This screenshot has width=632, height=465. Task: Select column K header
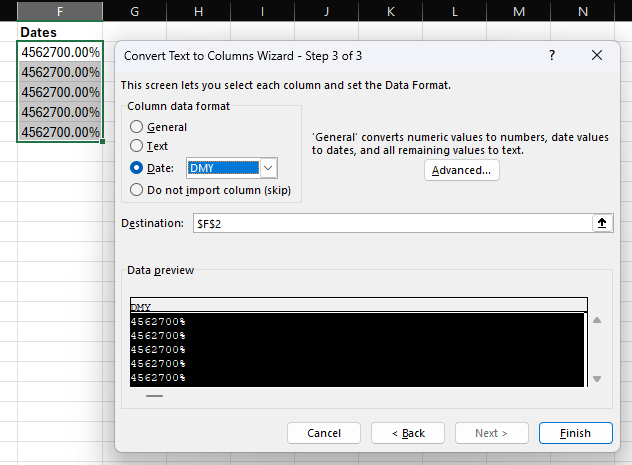391,11
